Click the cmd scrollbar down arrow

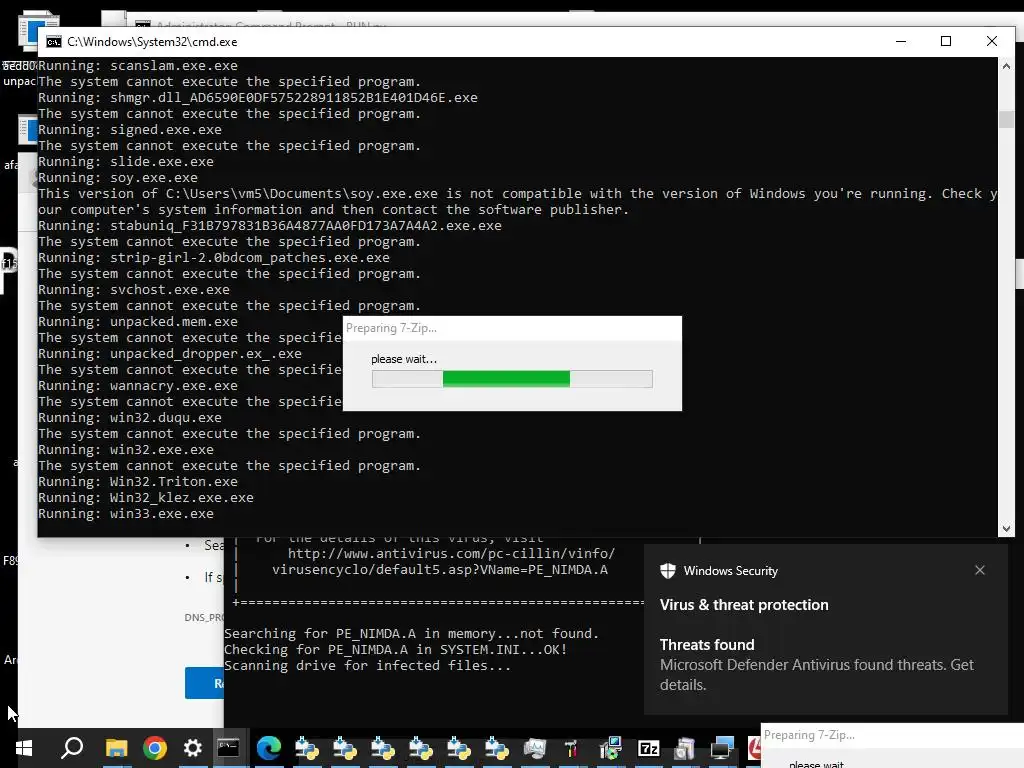pos(1006,529)
